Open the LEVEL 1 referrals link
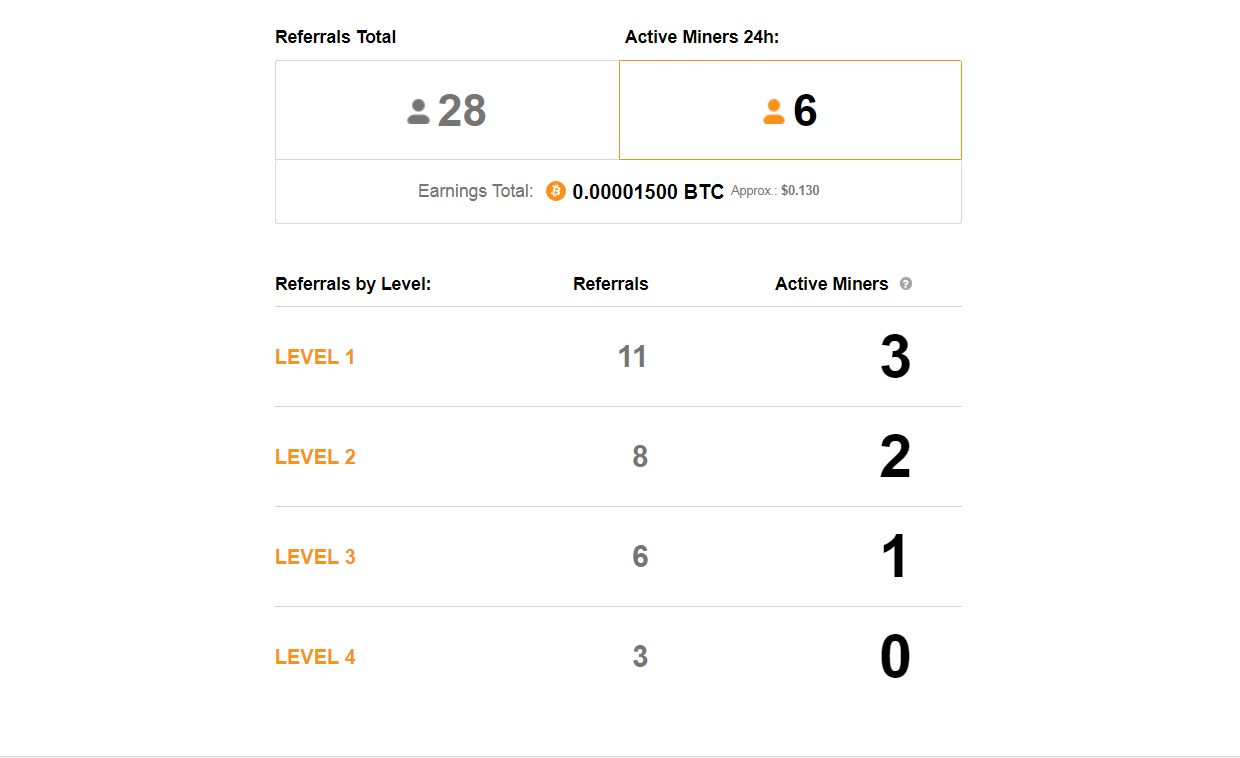The image size is (1240, 758). click(x=315, y=357)
